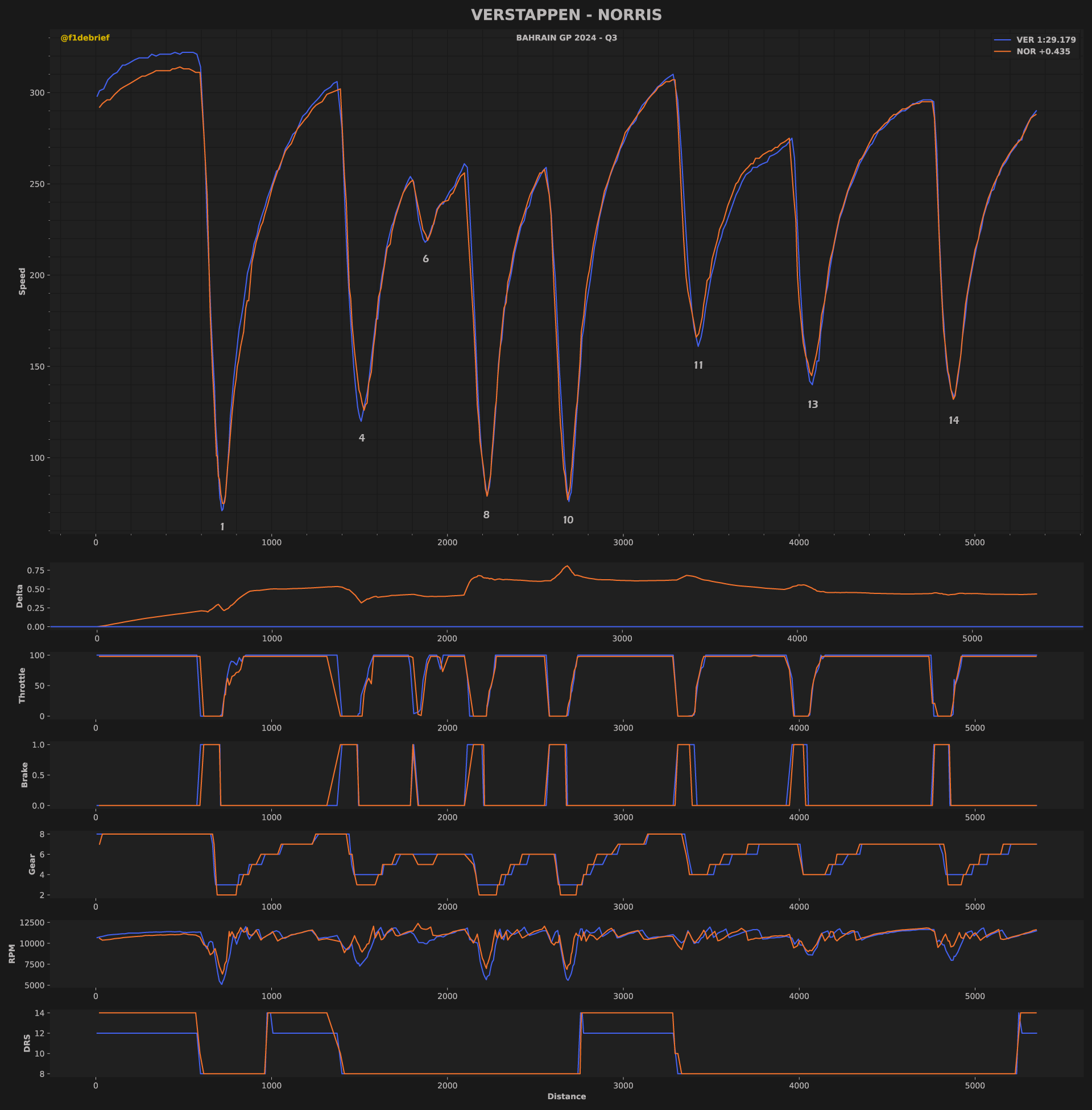Screen dimensions: 1092x1110
Task: Click the VERSTAPPEN - NORRIS chart title
Action: coord(566,15)
